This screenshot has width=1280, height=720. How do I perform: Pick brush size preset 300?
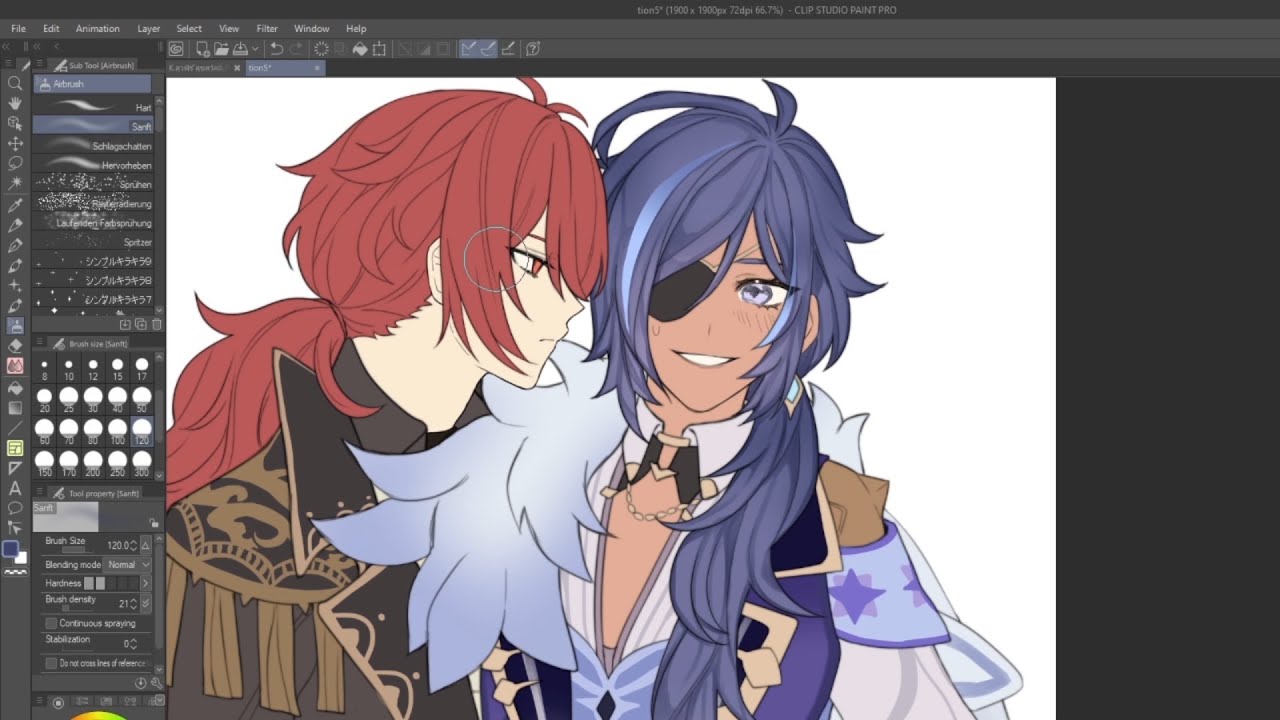coord(141,465)
